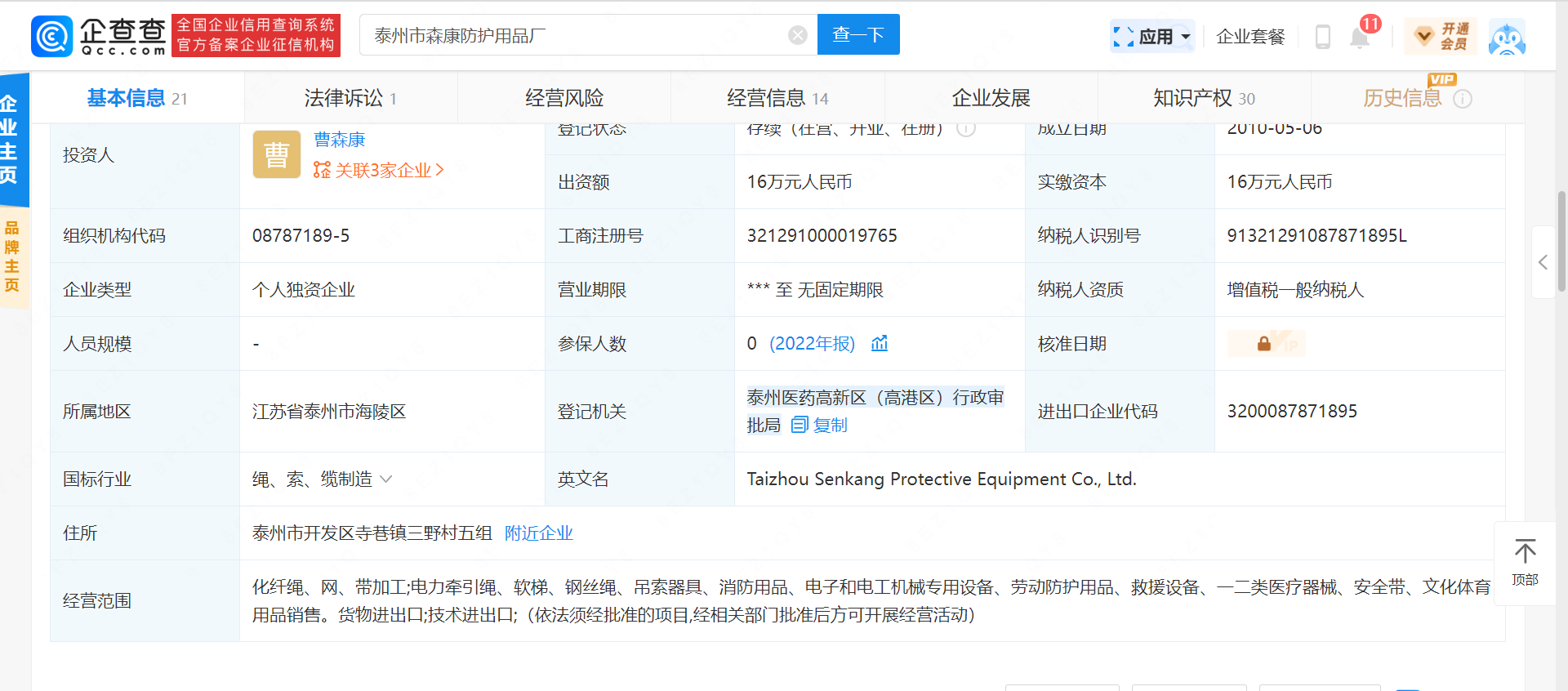Switch to 历史信息 VIP tab
1568x691 pixels.
[1403, 98]
